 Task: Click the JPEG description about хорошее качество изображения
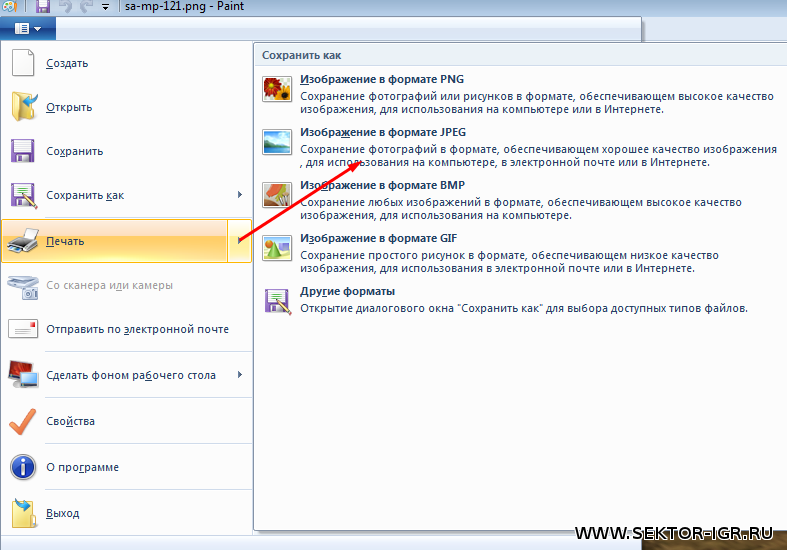pos(539,156)
